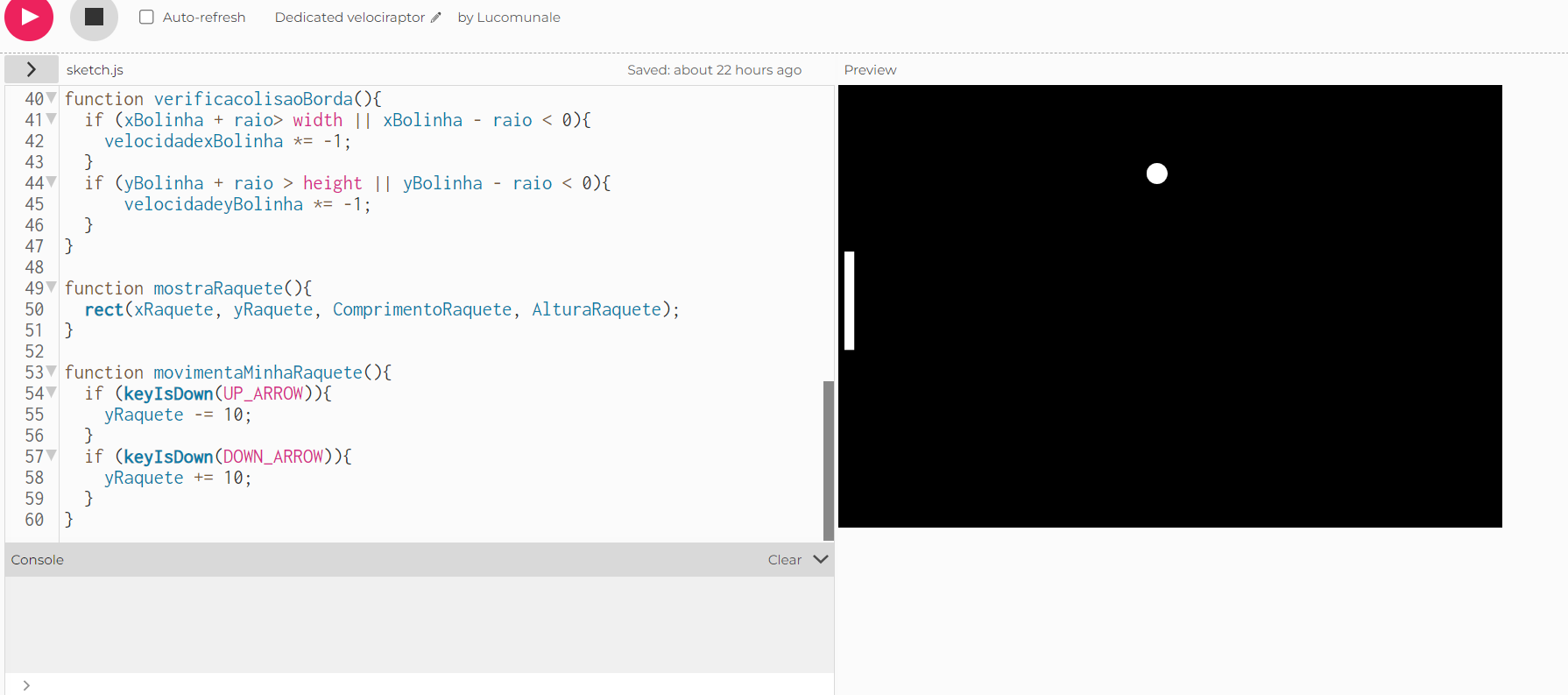Fold the if block at line 41

pos(52,118)
